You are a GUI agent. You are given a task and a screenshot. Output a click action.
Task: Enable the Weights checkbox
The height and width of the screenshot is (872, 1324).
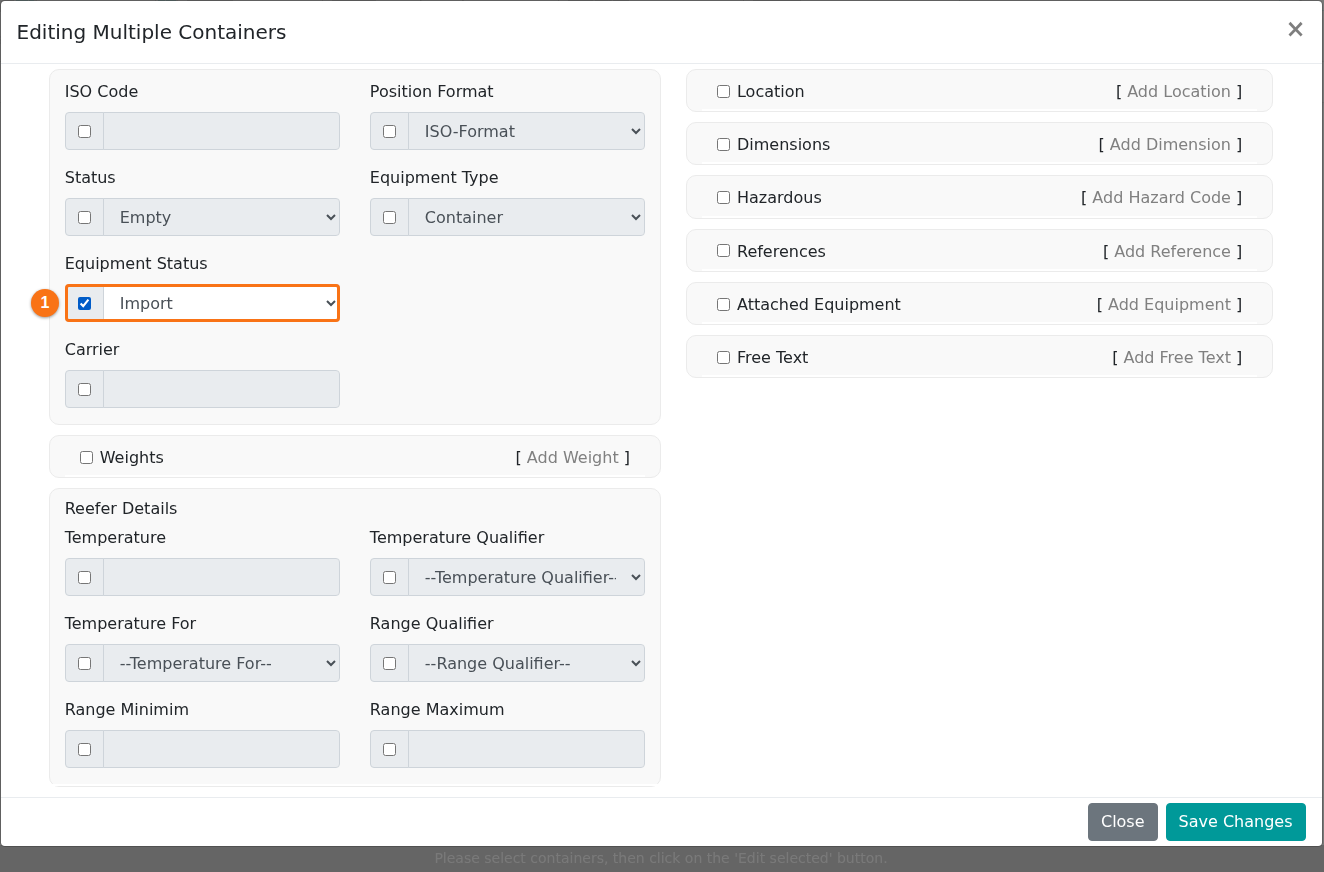click(x=86, y=457)
